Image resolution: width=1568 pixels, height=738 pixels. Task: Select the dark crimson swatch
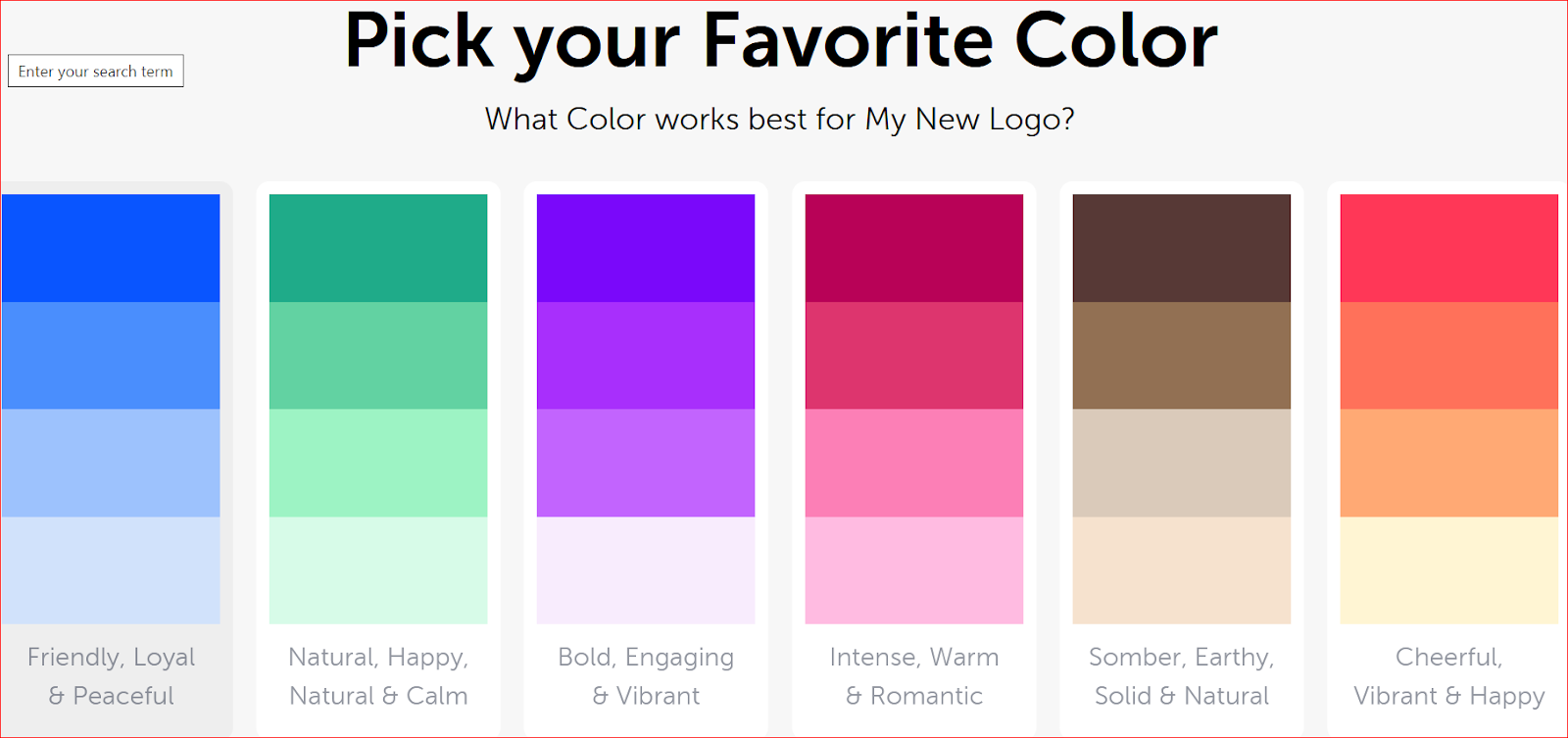pos(913,248)
